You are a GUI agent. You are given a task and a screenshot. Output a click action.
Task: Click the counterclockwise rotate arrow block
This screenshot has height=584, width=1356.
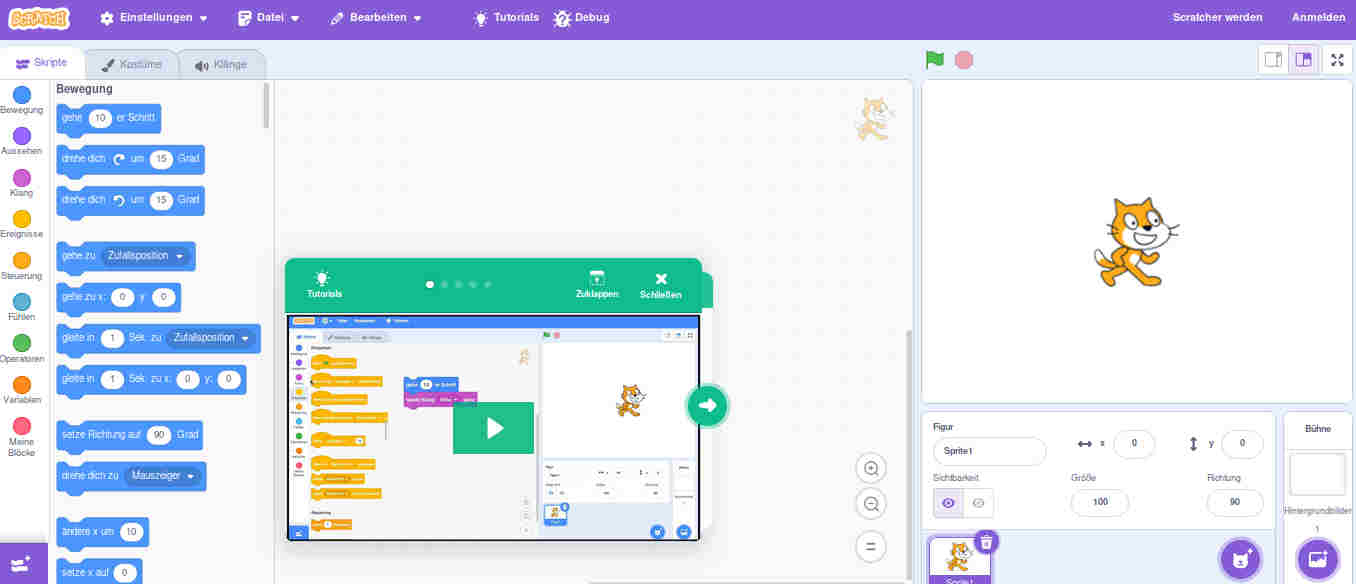(x=130, y=200)
